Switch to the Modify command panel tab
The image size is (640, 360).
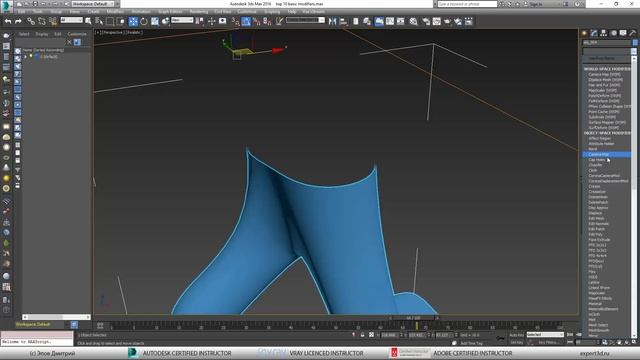pos(594,33)
